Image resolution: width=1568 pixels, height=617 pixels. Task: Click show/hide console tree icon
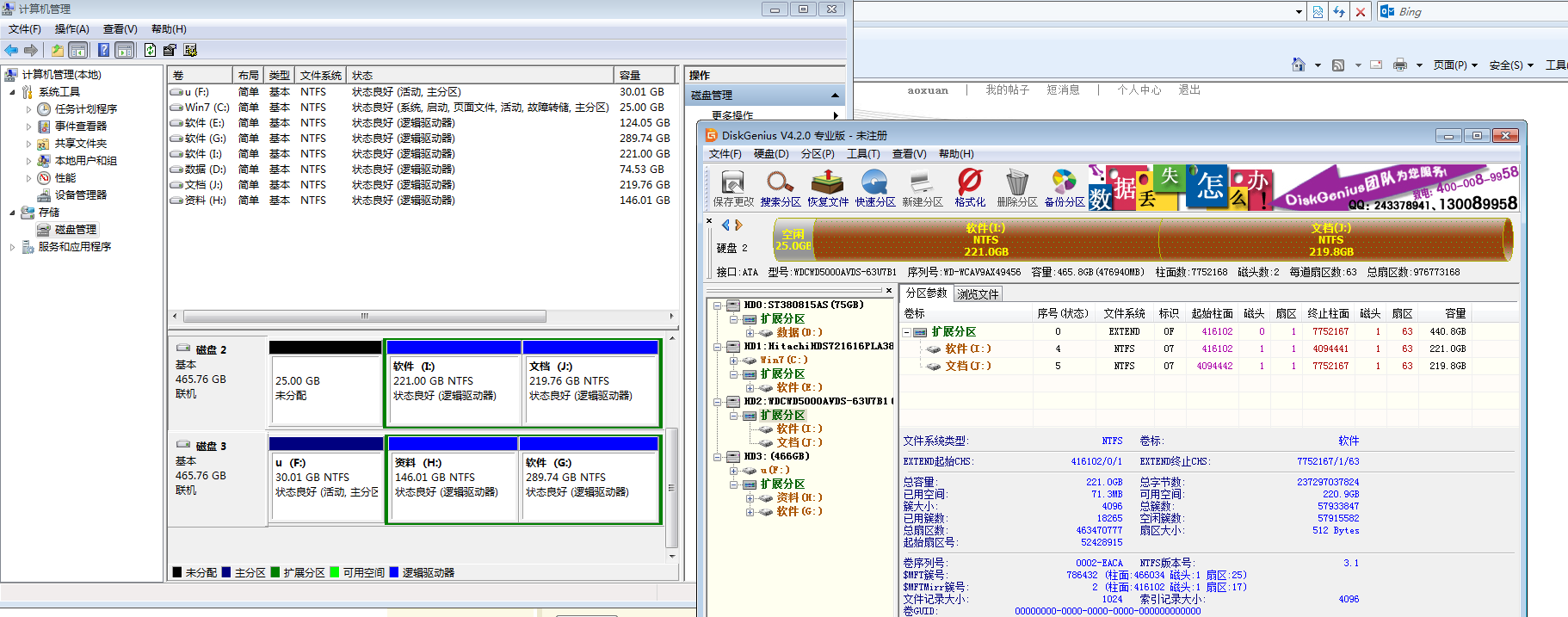coord(77,50)
